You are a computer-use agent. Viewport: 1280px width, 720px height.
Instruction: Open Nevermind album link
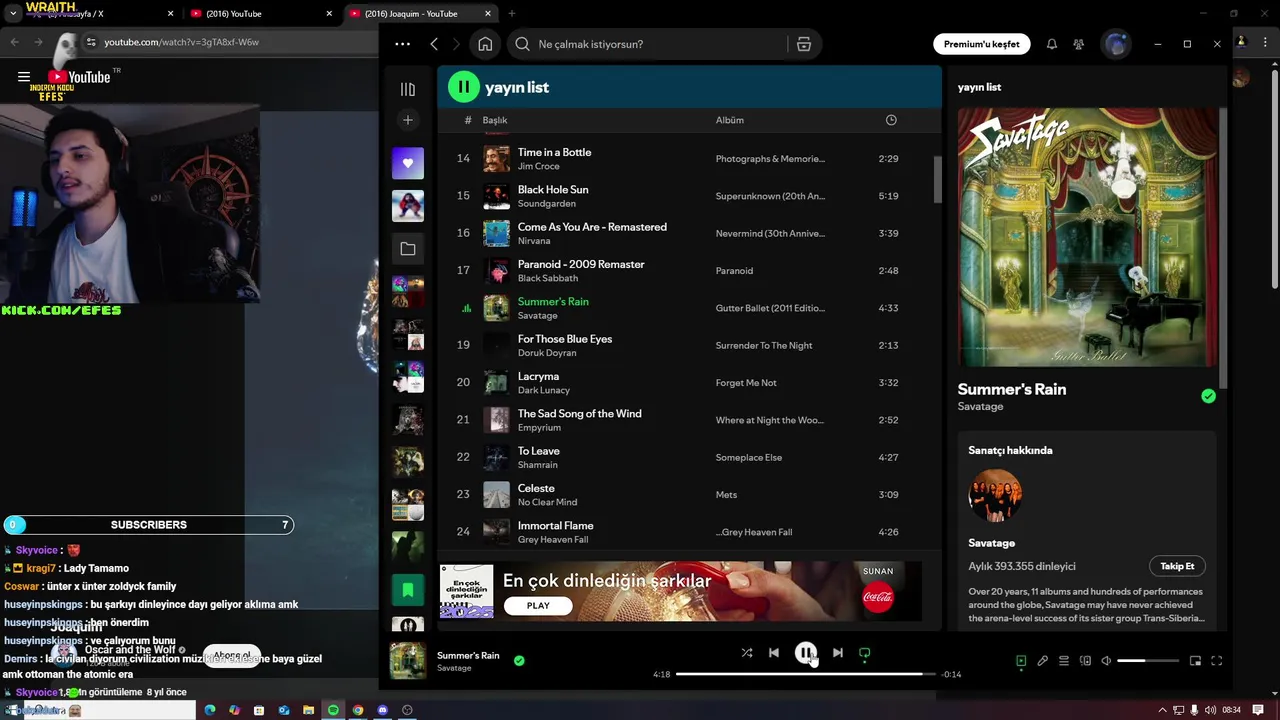pyautogui.click(x=770, y=233)
